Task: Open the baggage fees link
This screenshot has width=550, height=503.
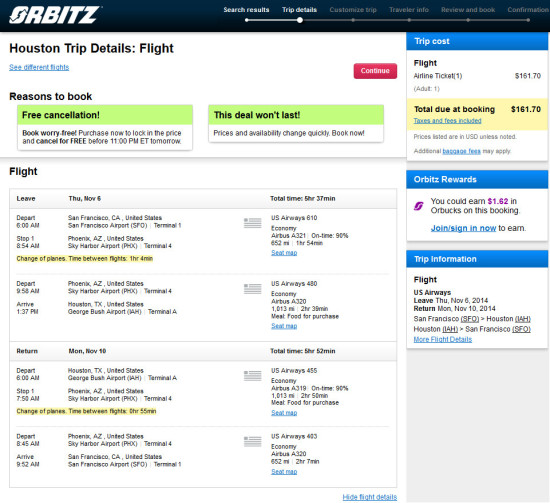Action: (x=461, y=151)
